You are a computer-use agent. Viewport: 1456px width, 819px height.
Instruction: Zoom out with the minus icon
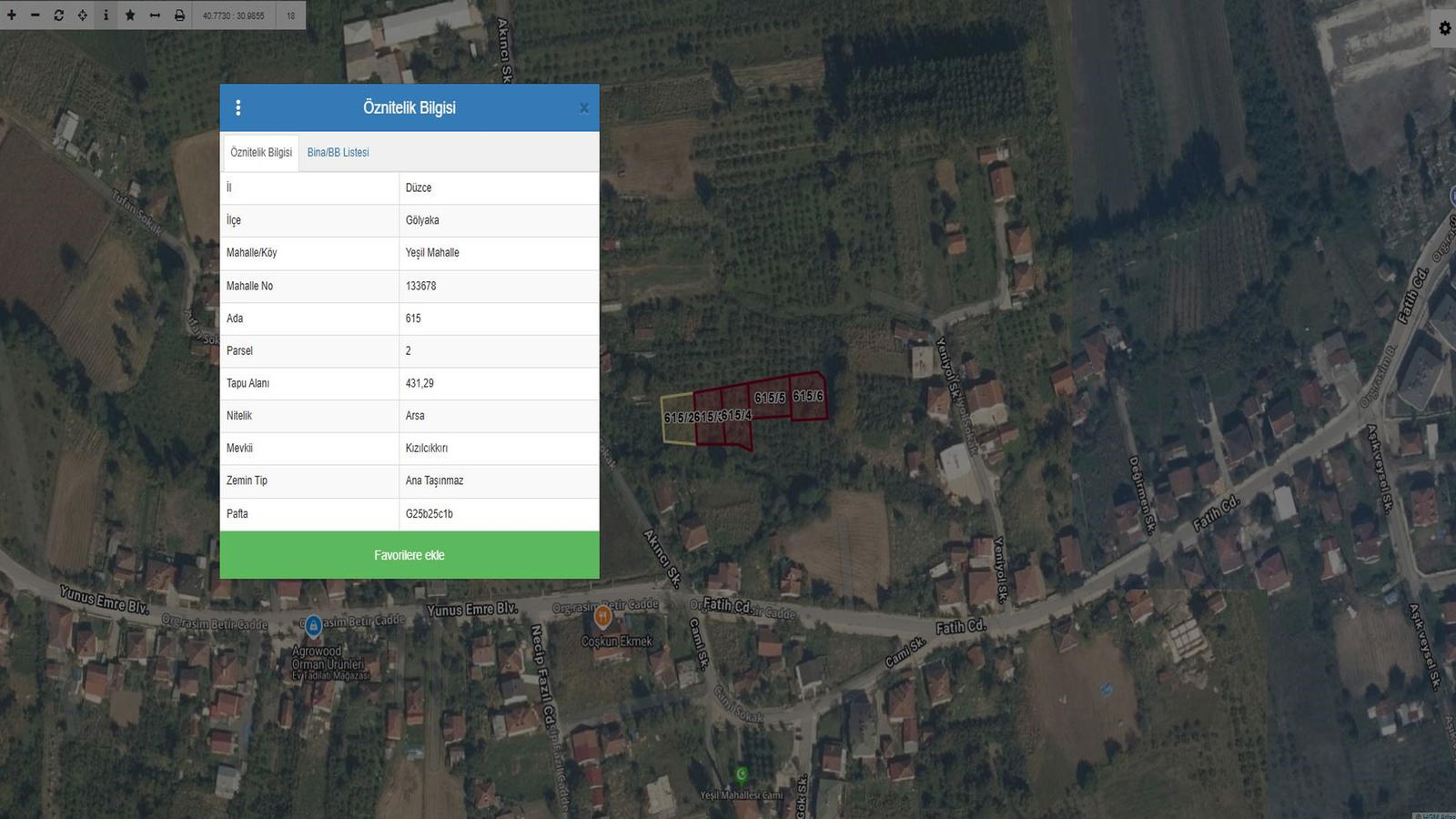35,15
